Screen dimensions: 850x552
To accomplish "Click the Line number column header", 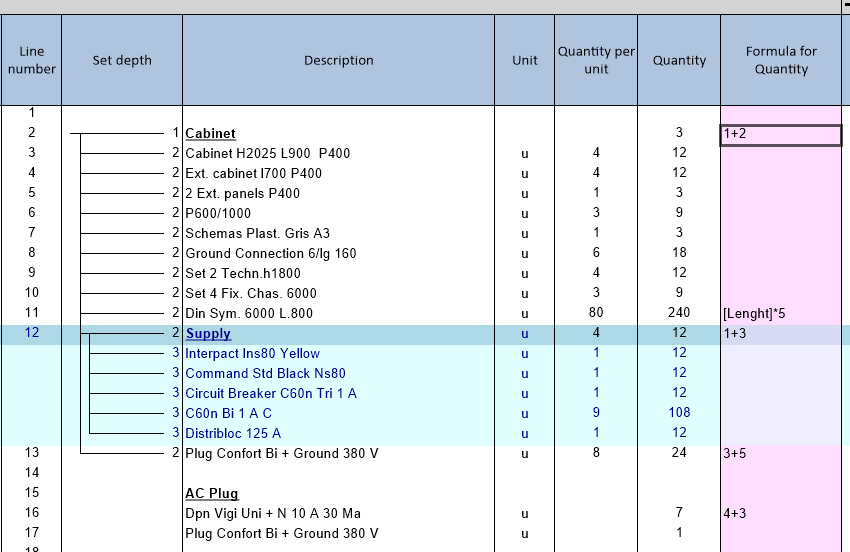I will [x=31, y=60].
